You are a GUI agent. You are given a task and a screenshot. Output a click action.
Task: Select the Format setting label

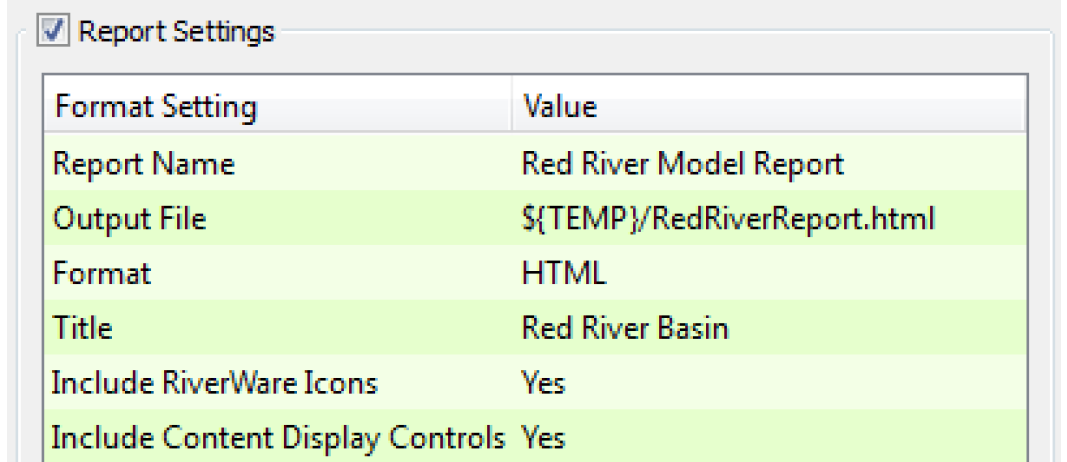[x=101, y=272]
